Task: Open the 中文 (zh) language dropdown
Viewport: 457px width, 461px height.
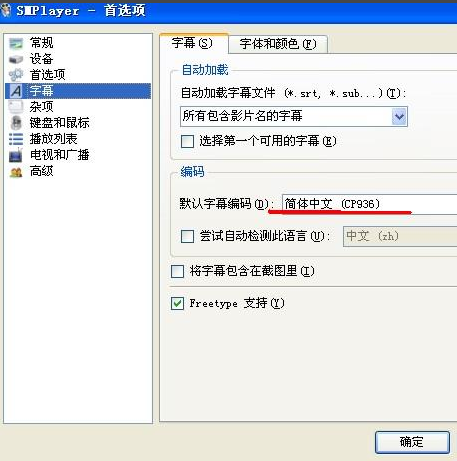Action: point(400,236)
